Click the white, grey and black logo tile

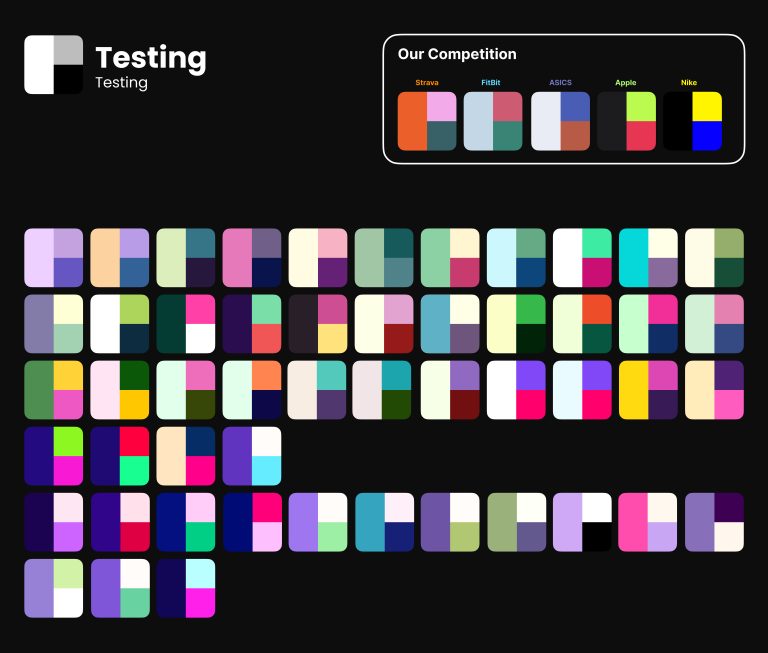(x=53, y=64)
